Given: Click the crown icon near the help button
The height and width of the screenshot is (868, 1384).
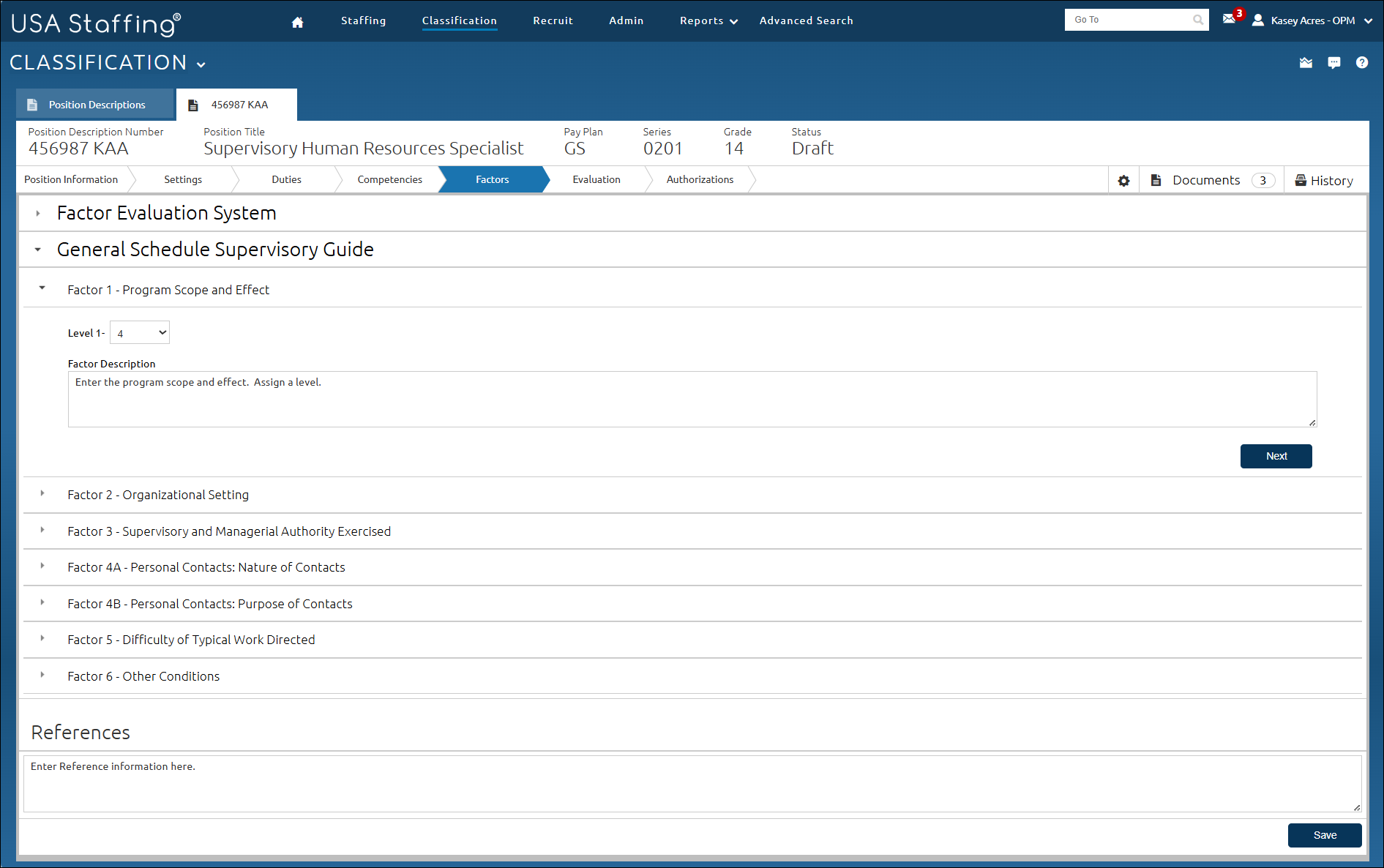Looking at the screenshot, I should tap(1306, 63).
